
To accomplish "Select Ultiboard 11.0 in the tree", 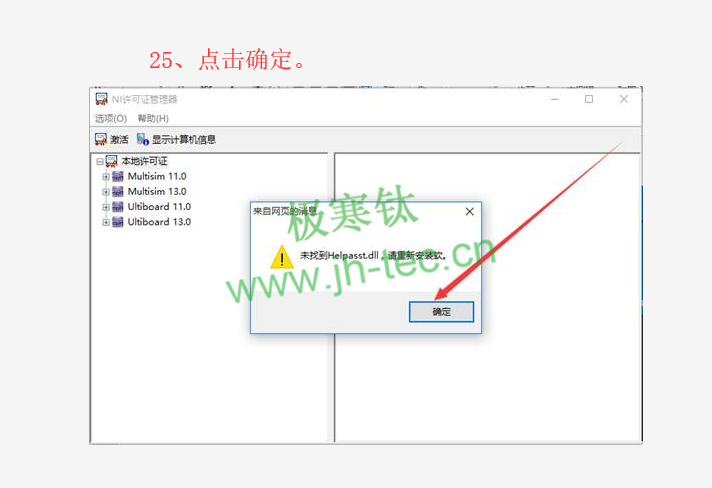I will click(x=159, y=207).
